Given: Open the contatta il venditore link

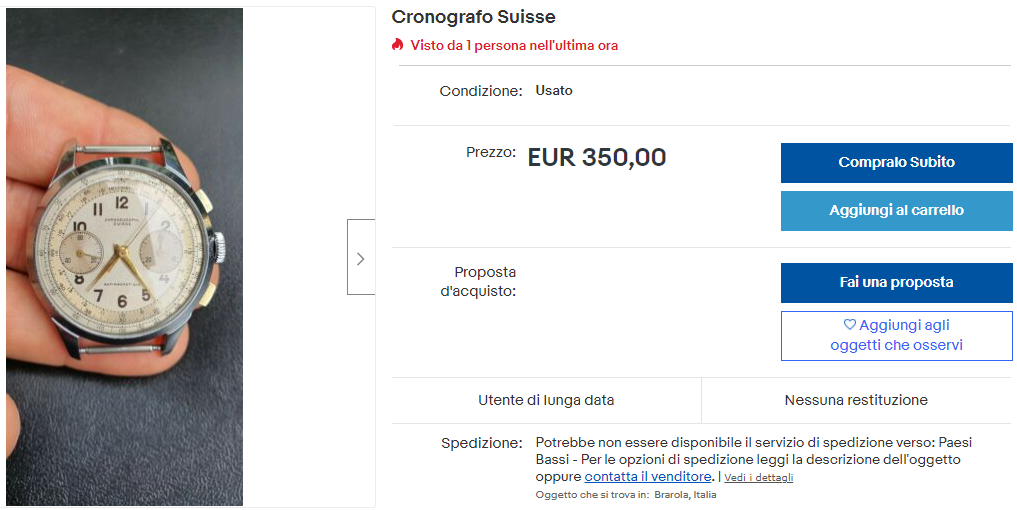Looking at the screenshot, I should click(648, 477).
